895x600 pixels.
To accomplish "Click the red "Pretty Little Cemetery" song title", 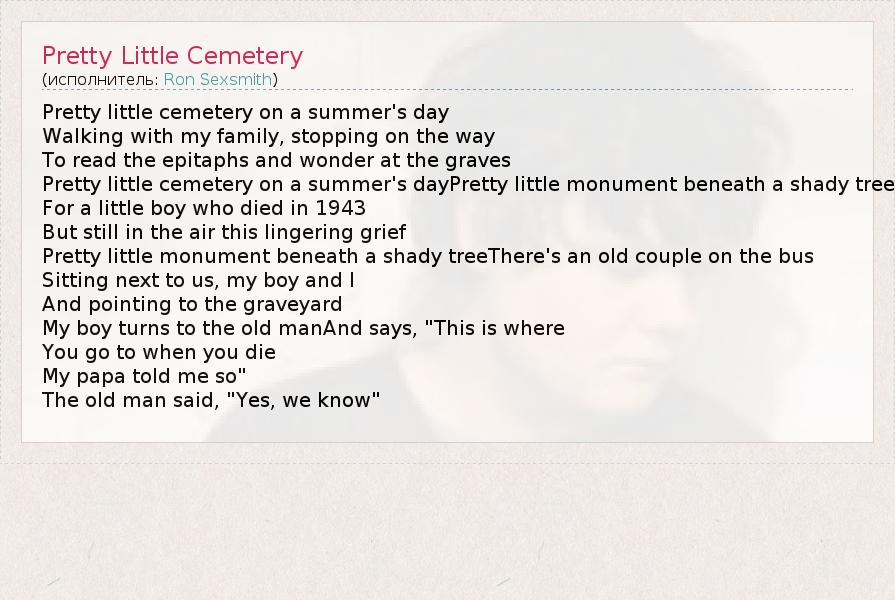I will [x=172, y=56].
